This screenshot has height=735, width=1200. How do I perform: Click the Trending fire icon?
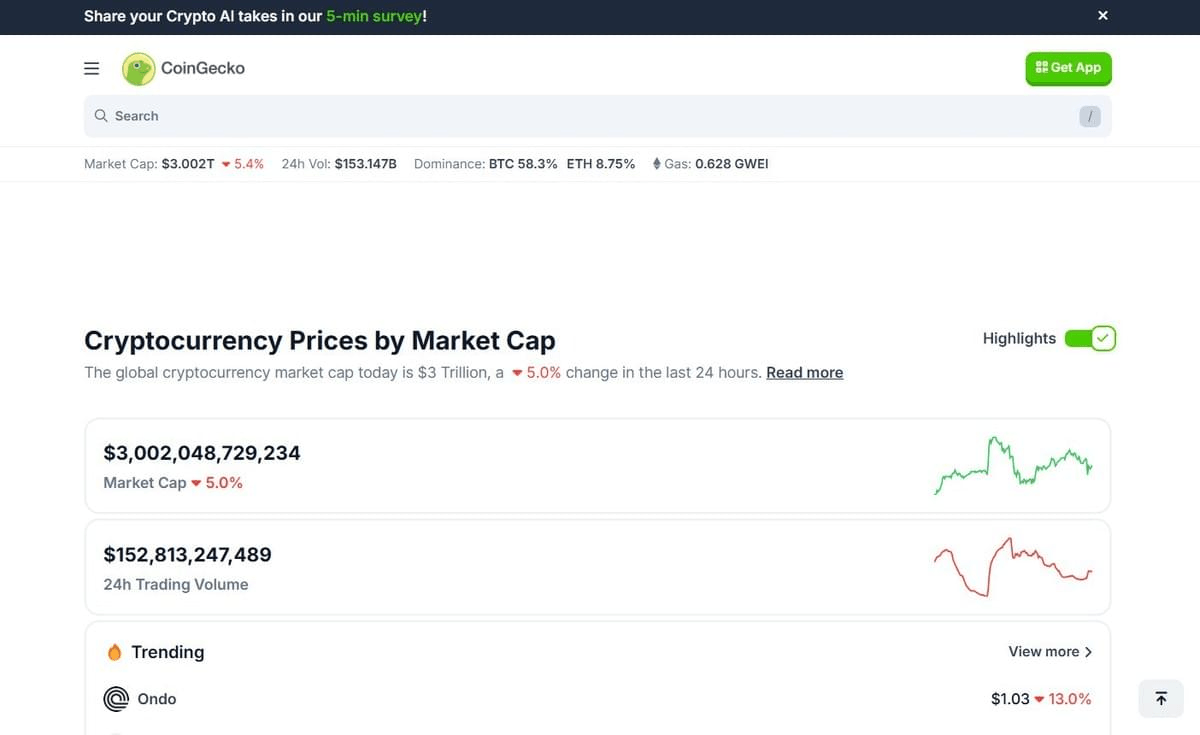click(114, 652)
